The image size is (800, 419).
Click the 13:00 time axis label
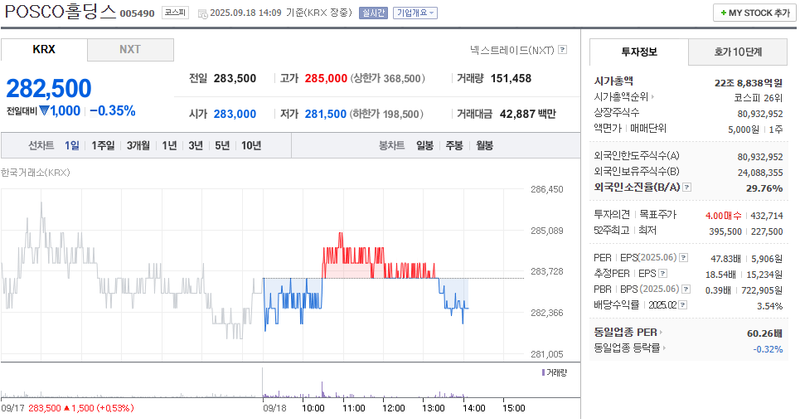pos(434,408)
